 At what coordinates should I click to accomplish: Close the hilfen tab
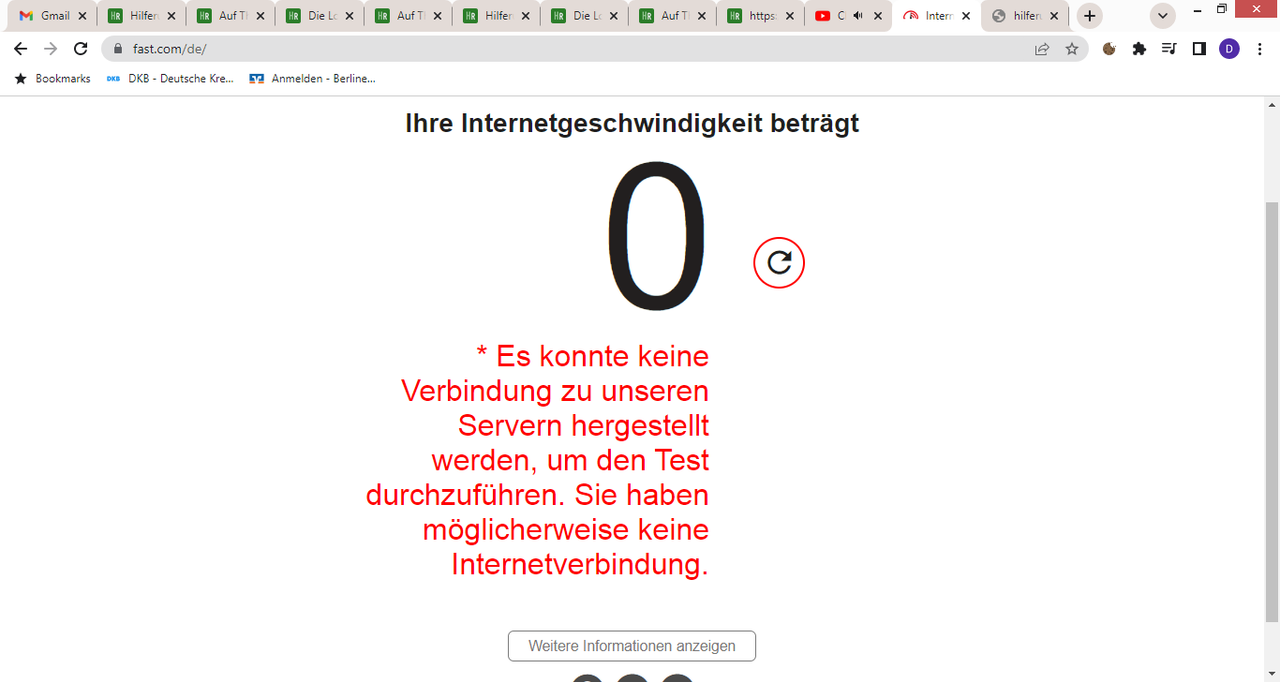tap(1054, 16)
